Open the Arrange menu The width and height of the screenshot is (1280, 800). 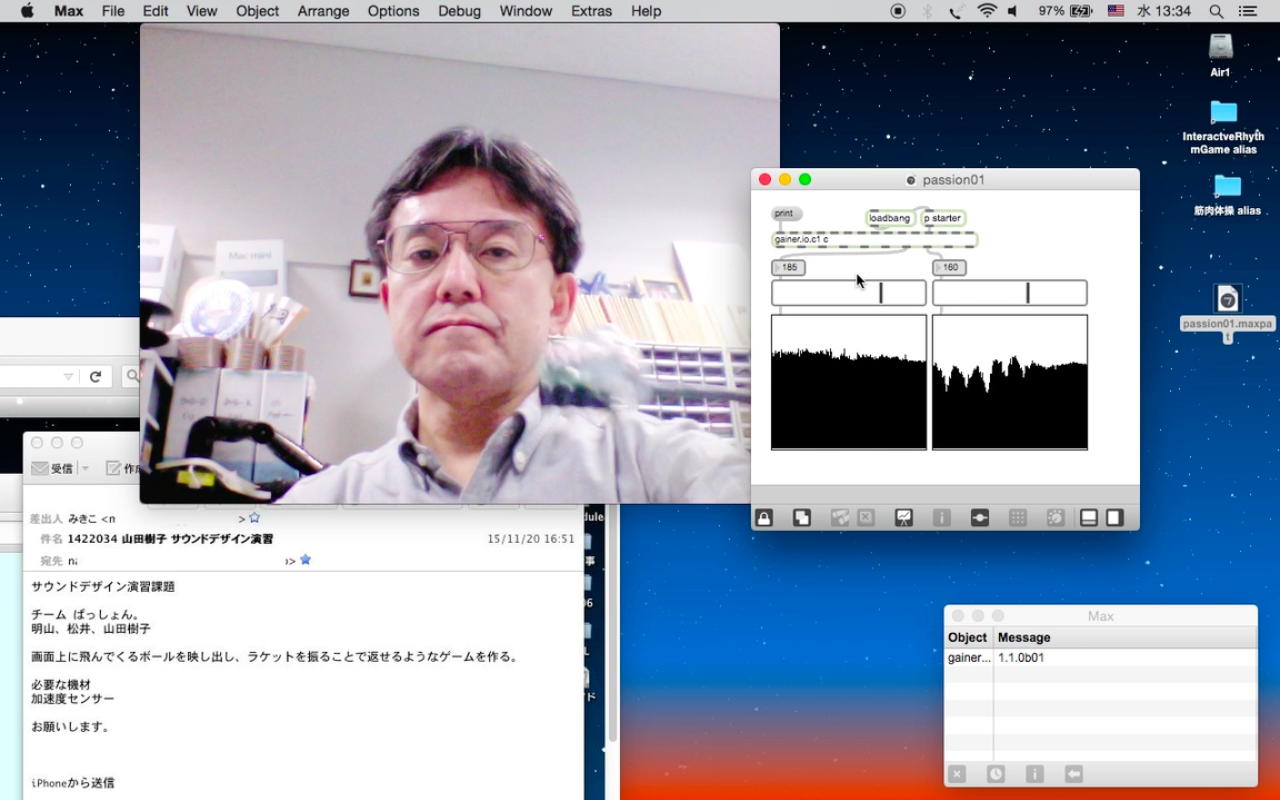pos(323,11)
